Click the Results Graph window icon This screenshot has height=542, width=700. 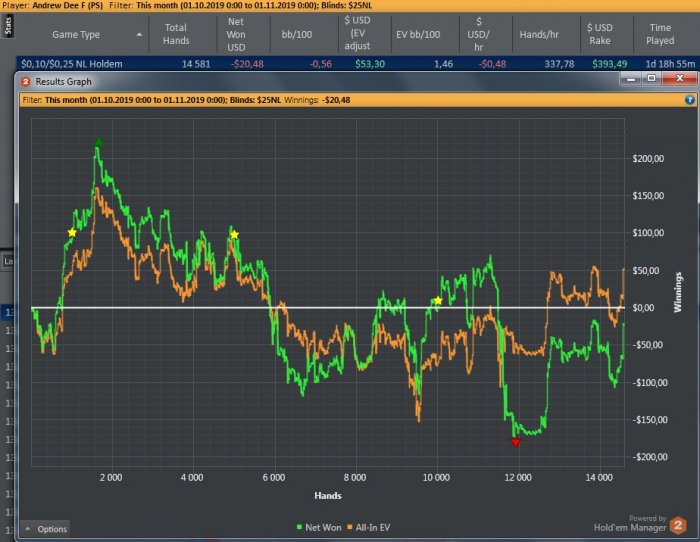26,81
